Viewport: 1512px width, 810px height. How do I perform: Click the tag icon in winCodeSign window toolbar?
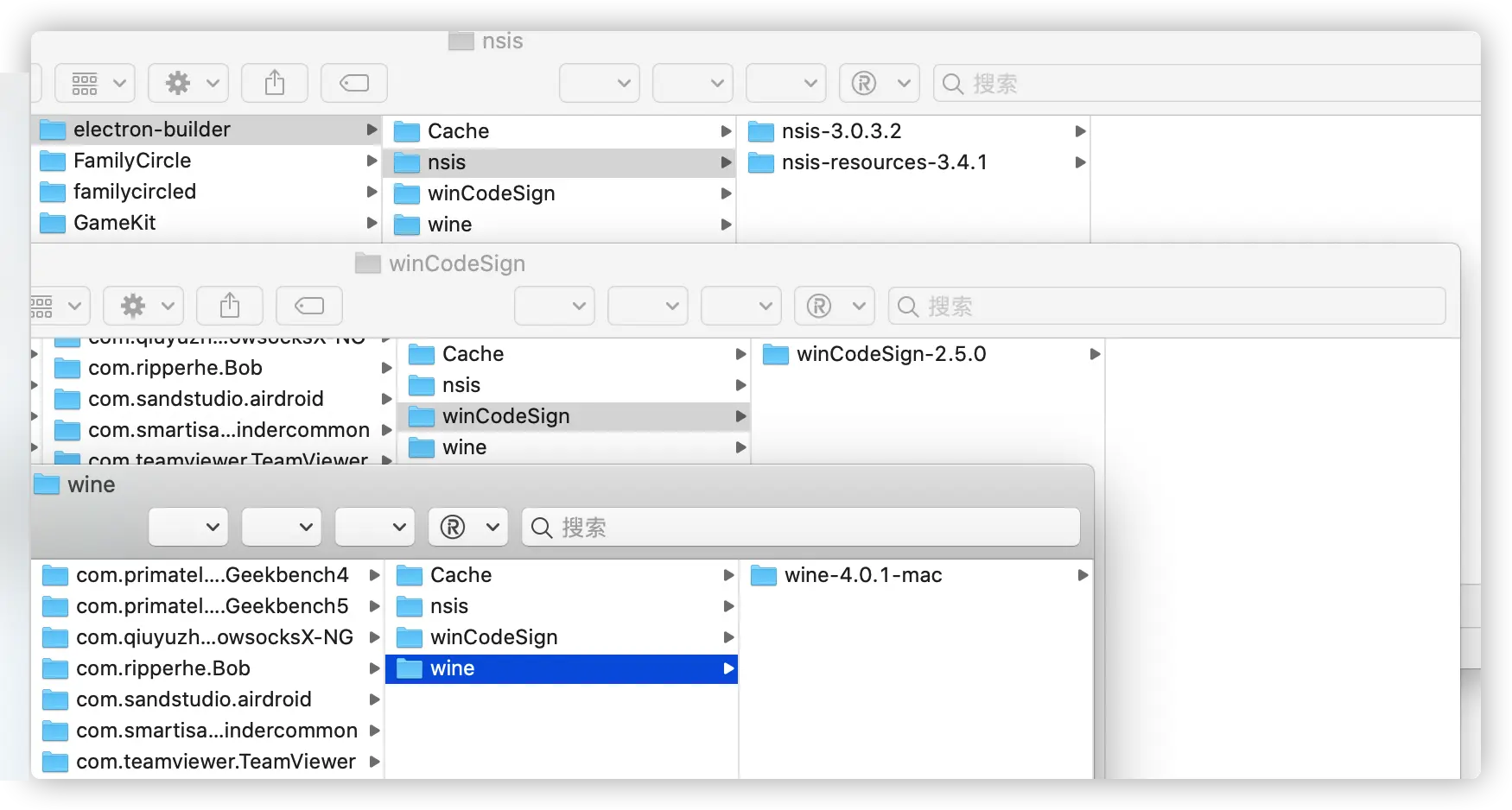click(x=309, y=306)
